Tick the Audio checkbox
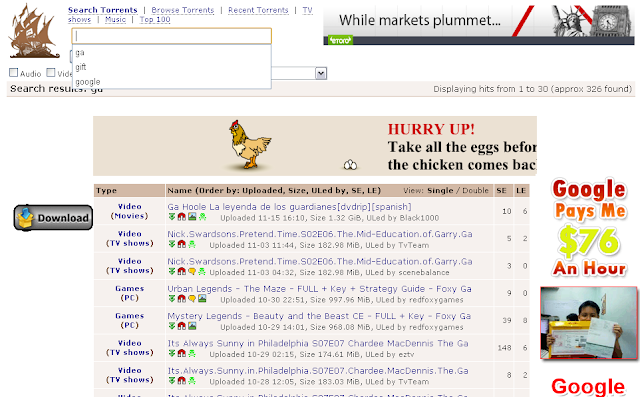The image size is (640, 397). [13, 73]
